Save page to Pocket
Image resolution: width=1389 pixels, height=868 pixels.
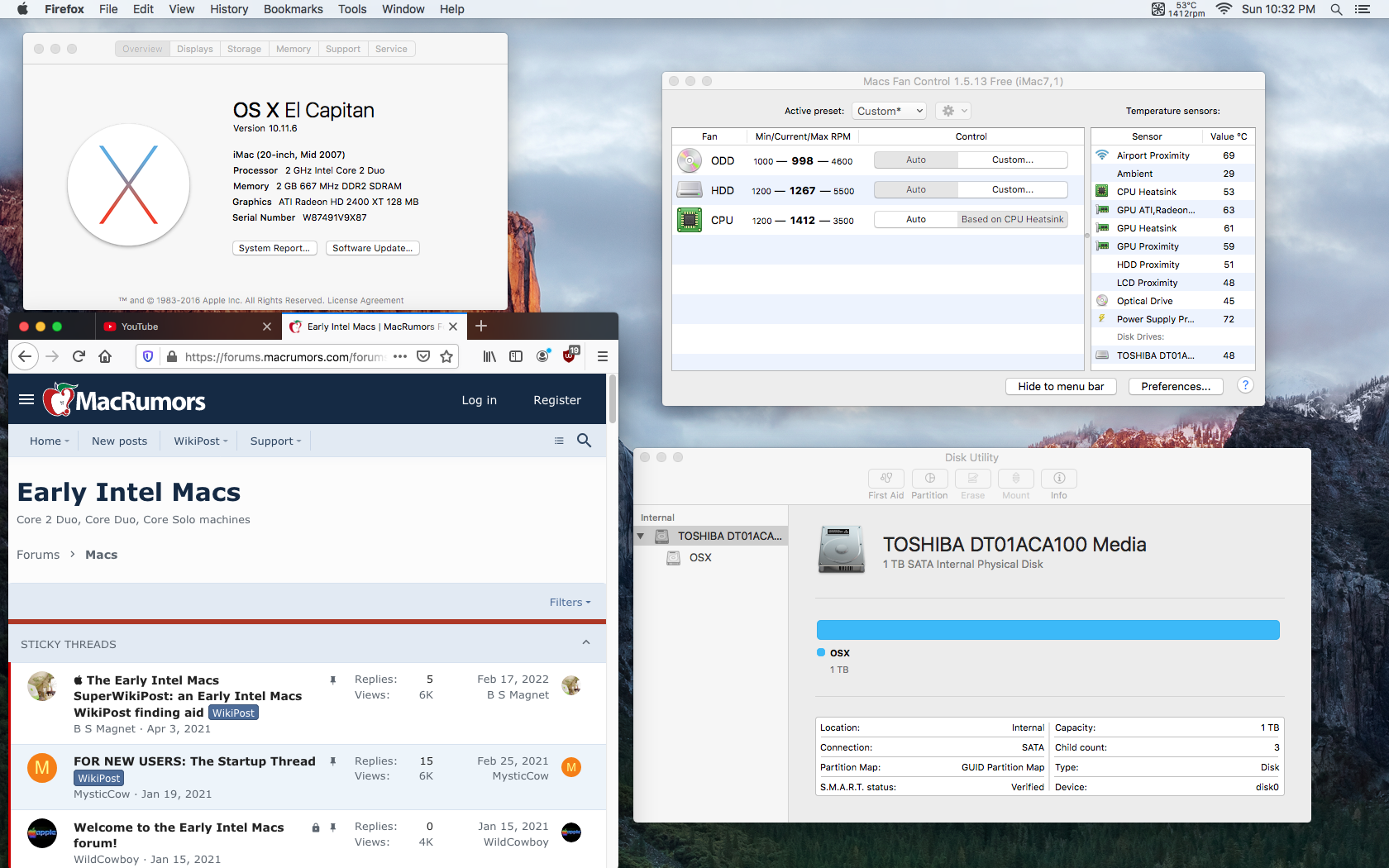pyautogui.click(x=423, y=356)
